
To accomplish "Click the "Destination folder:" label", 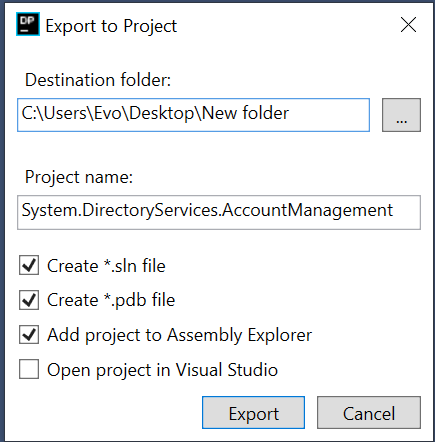I will pyautogui.click(x=98, y=80).
